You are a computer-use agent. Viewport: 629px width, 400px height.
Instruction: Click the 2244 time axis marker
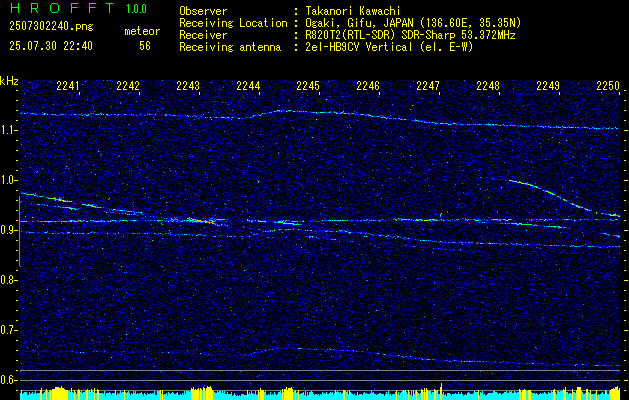point(248,86)
